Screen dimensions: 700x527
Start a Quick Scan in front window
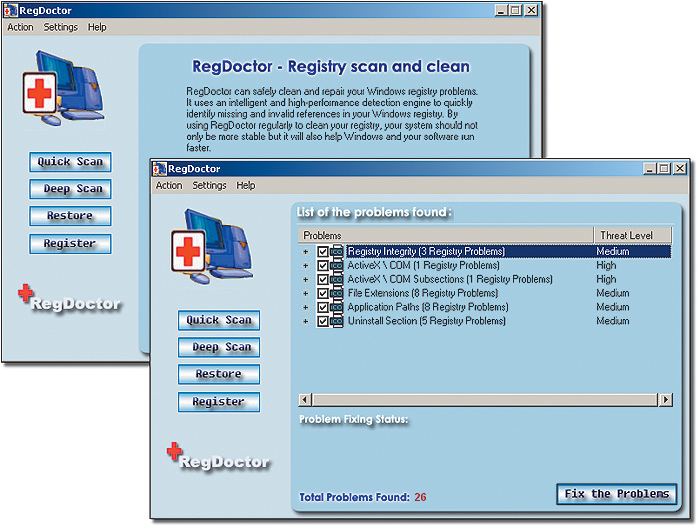click(x=219, y=320)
